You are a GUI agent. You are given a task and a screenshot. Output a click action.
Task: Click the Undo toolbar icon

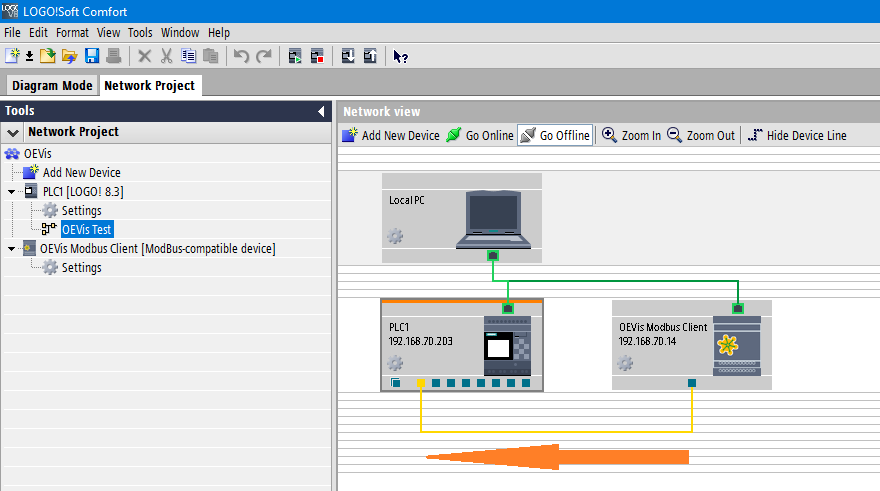click(x=241, y=56)
